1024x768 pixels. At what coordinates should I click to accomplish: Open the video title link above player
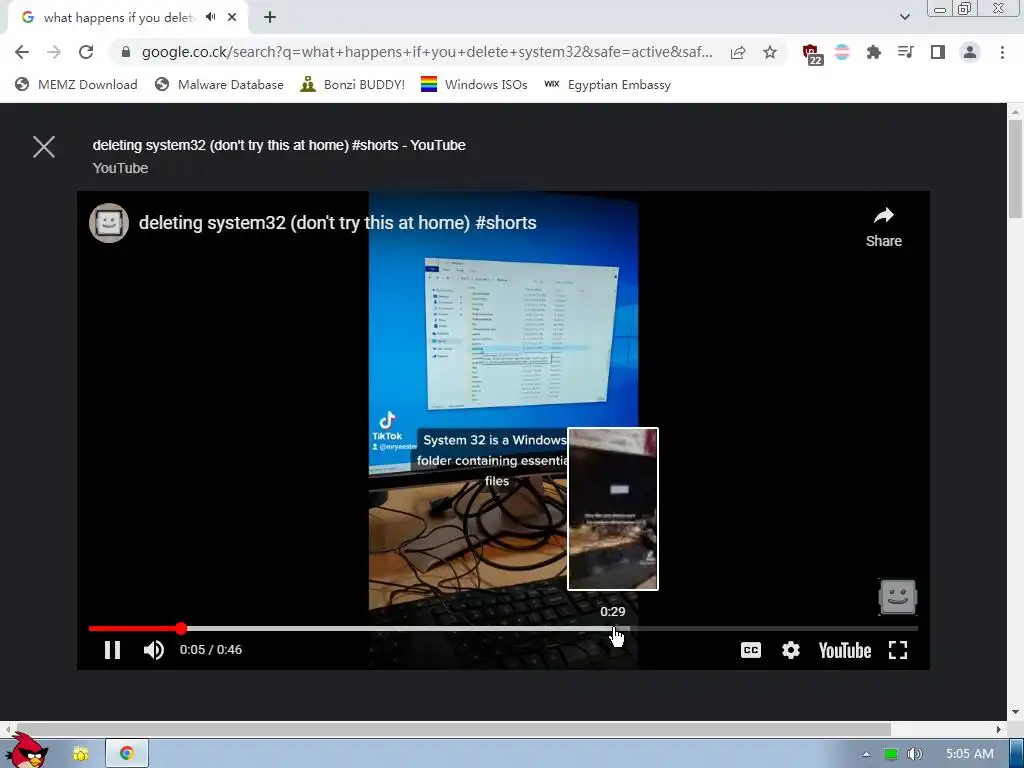pos(279,145)
